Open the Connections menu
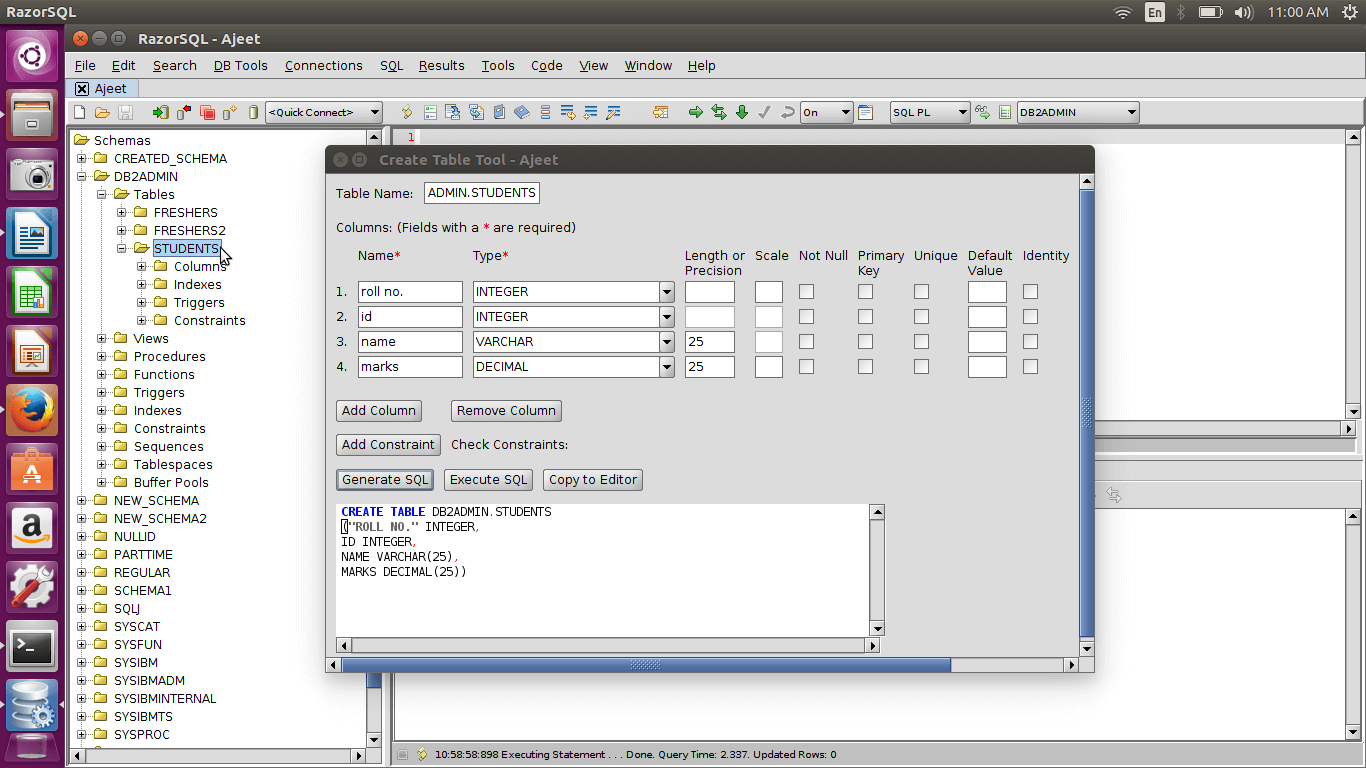Image resolution: width=1366 pixels, height=768 pixels. point(323,66)
